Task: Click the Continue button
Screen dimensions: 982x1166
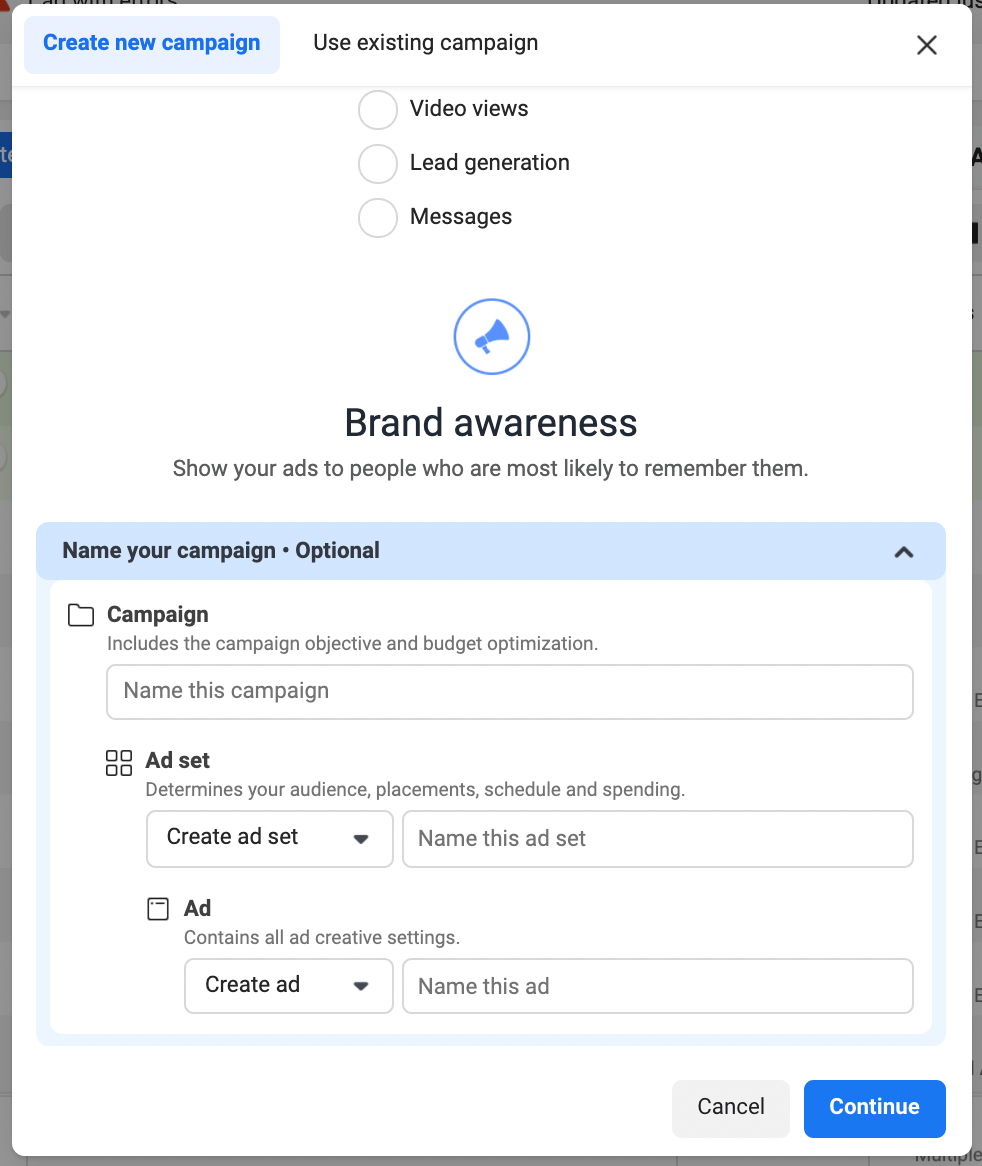Action: click(874, 1108)
